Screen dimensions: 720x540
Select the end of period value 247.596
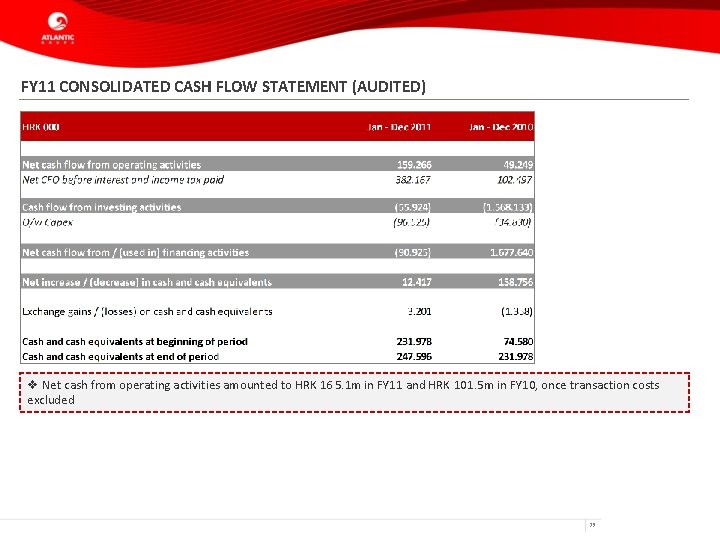[414, 356]
